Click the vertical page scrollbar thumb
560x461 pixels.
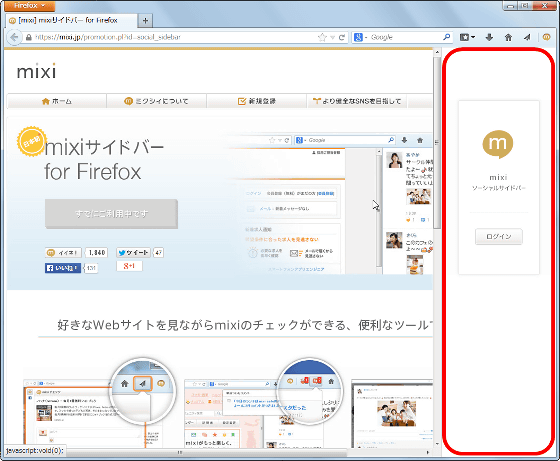(x=437, y=143)
